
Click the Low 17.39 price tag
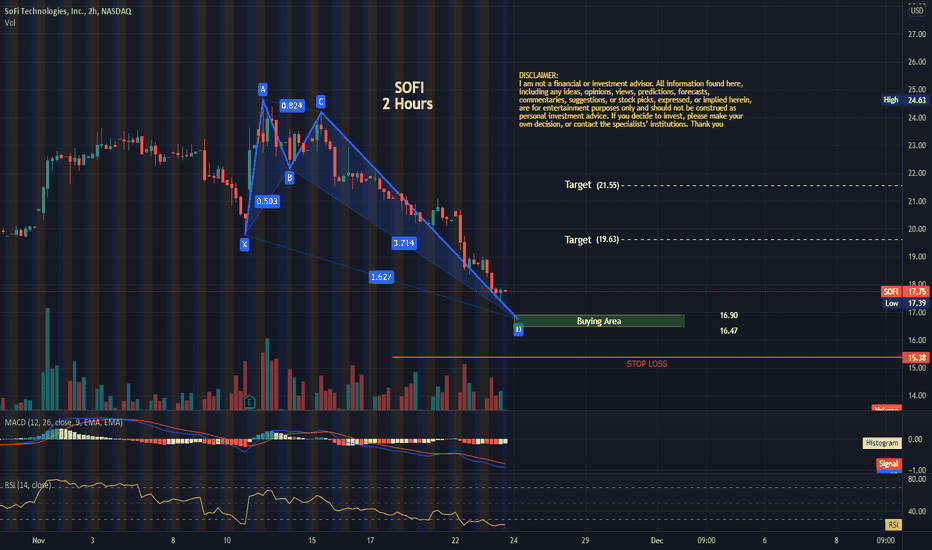click(905, 303)
